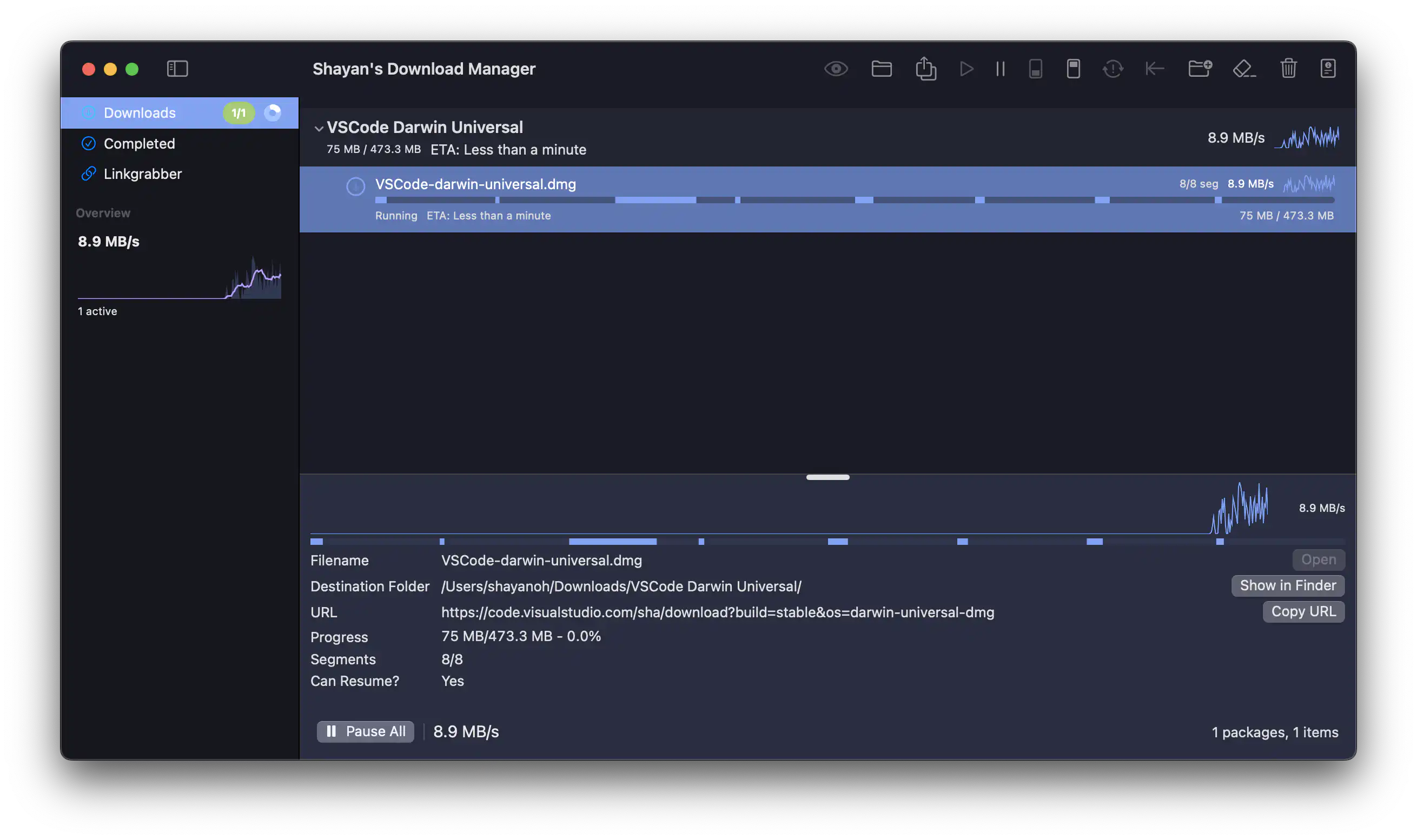Open the Linkgrabber sidebar section

tap(180, 174)
